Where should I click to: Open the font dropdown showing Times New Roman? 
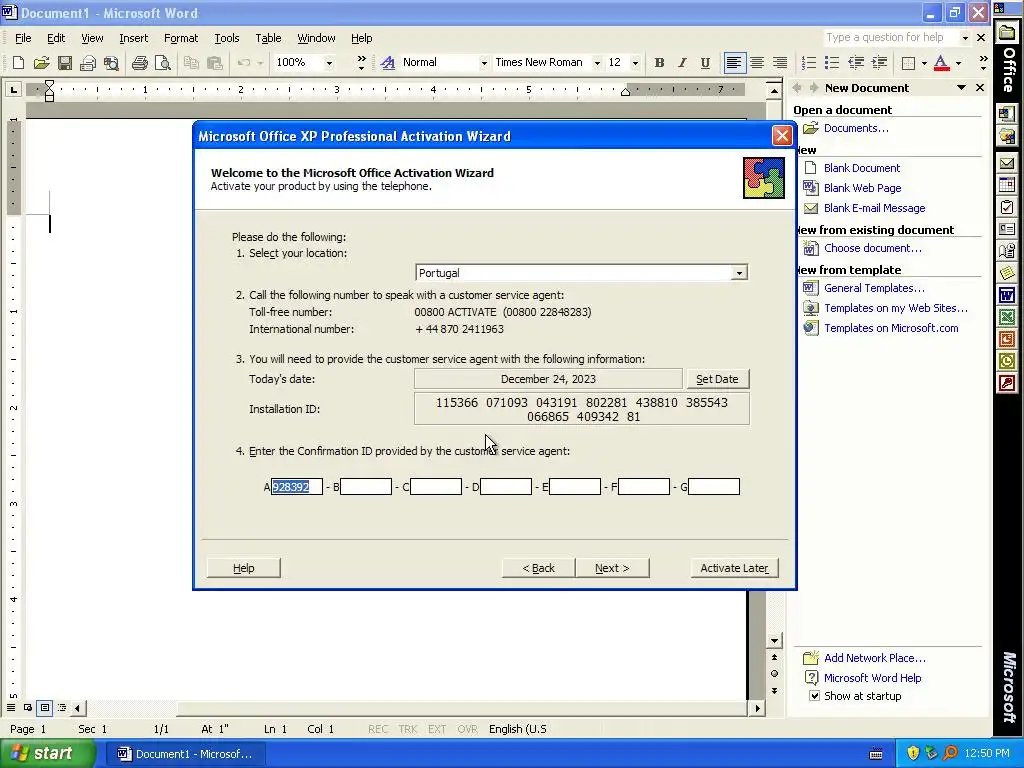click(x=596, y=63)
